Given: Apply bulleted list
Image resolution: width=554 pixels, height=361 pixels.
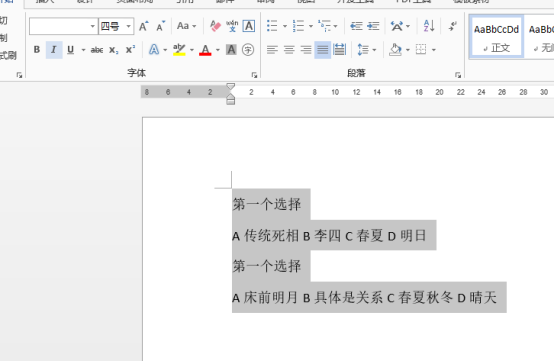Looking at the screenshot, I should tap(272, 26).
